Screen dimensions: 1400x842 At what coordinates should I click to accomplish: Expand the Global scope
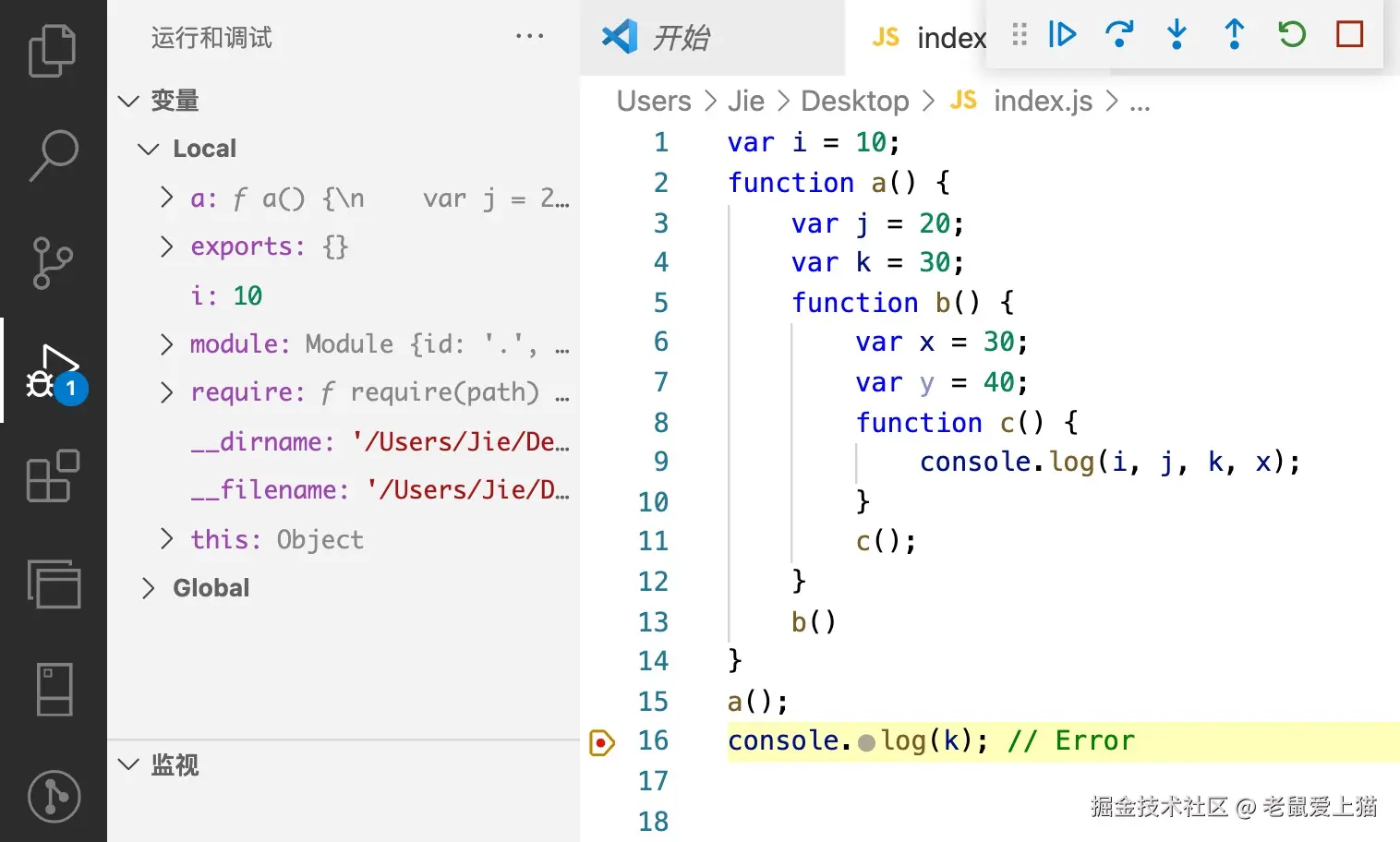(148, 588)
